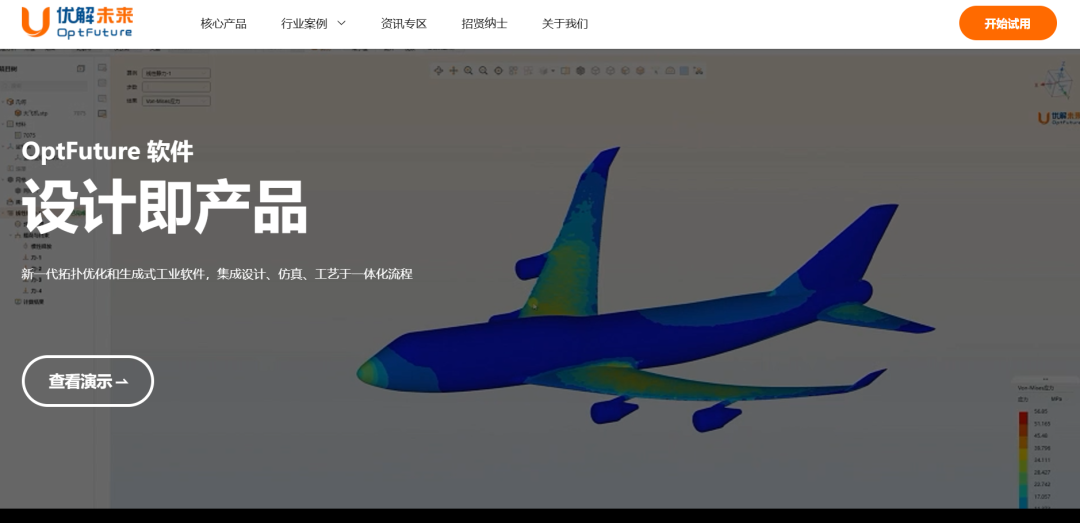Open the 行业案例 menu item
The image size is (1080, 523).
(304, 24)
